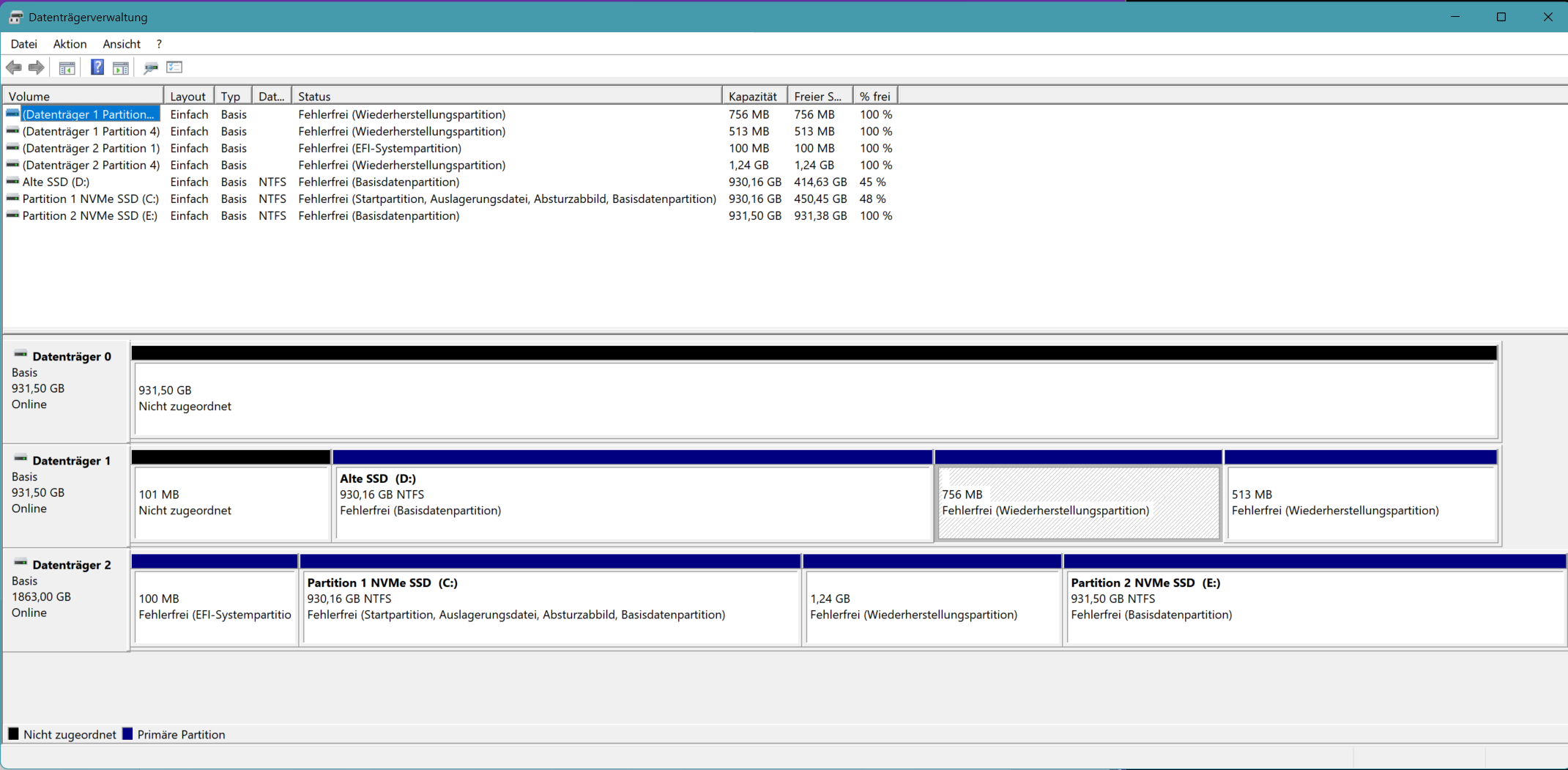Select Partition 2 NVMe SSD (E:) name in volume list
The height and width of the screenshot is (770, 1568).
click(89, 215)
